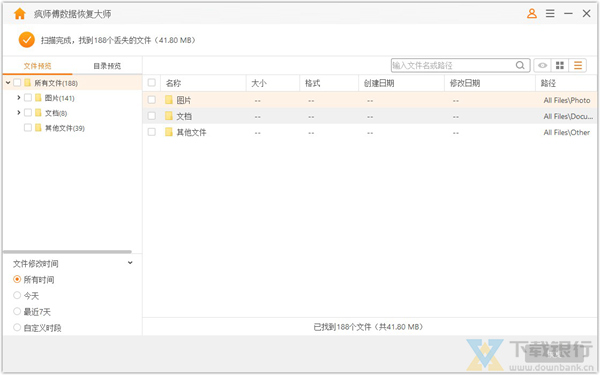Sort by the 创建日期 column header
600x375 pixels.
[401, 83]
